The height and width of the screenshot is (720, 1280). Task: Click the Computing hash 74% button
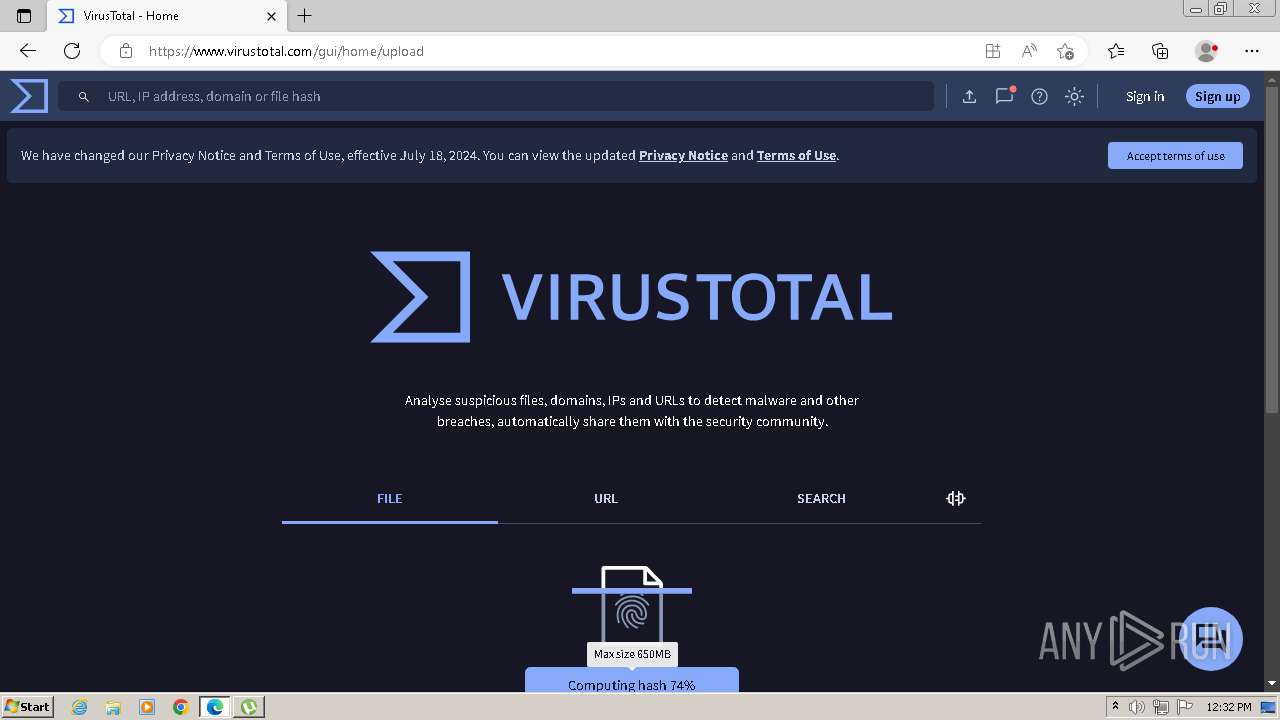pos(632,680)
